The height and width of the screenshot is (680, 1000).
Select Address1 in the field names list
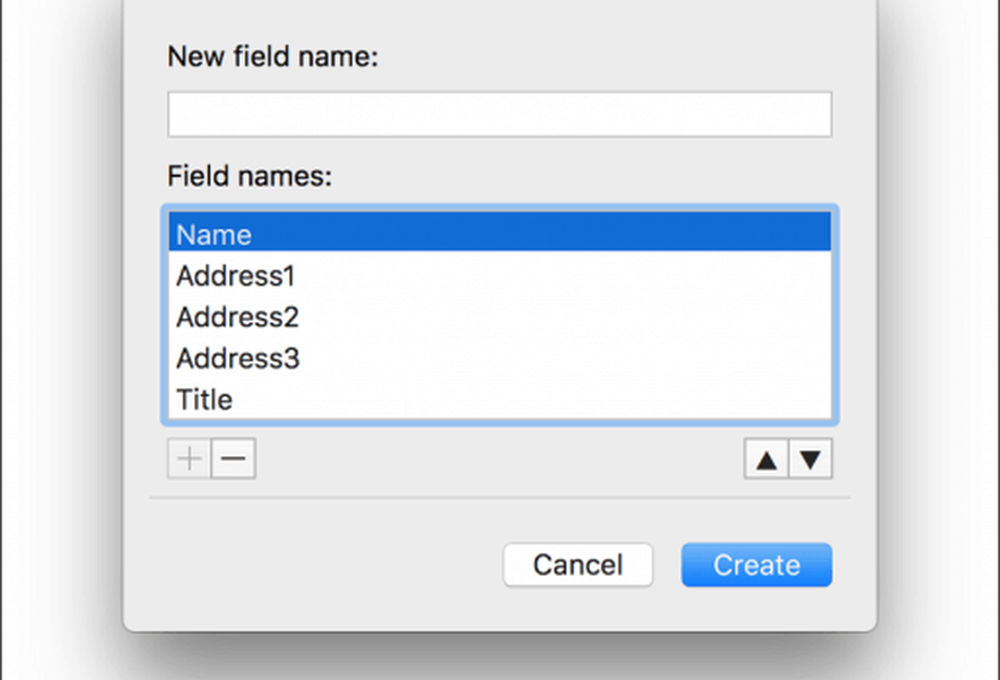[x=499, y=276]
